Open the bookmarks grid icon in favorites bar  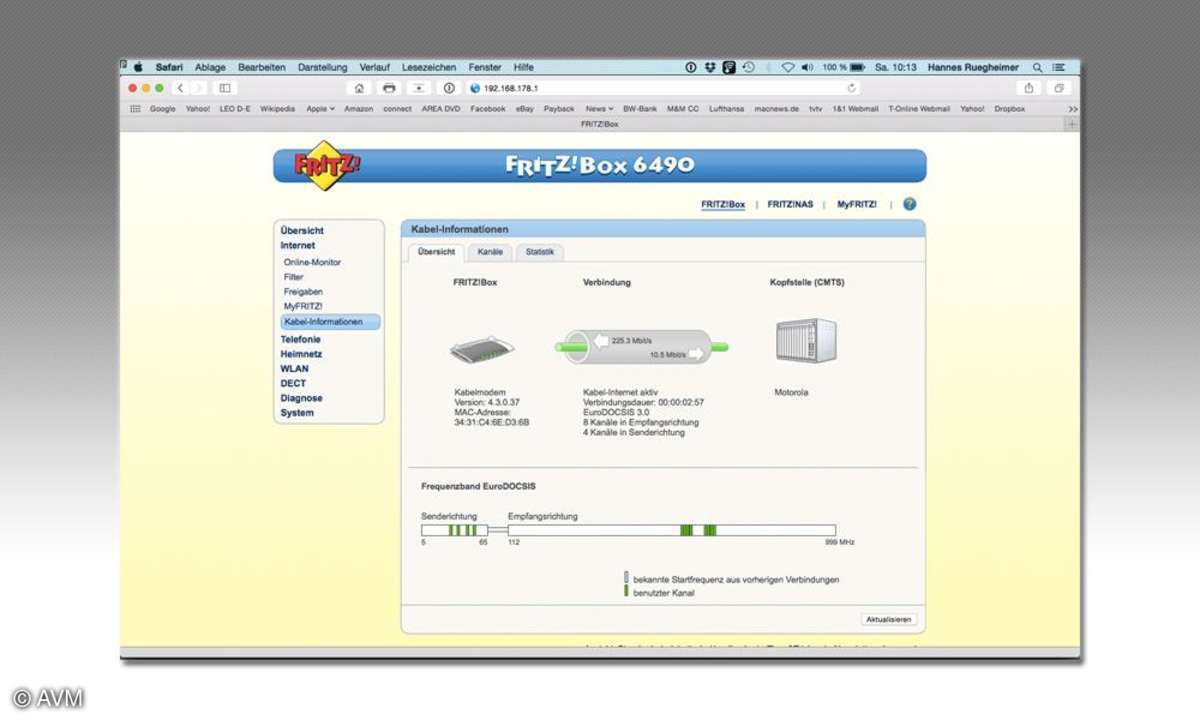pyautogui.click(x=135, y=109)
